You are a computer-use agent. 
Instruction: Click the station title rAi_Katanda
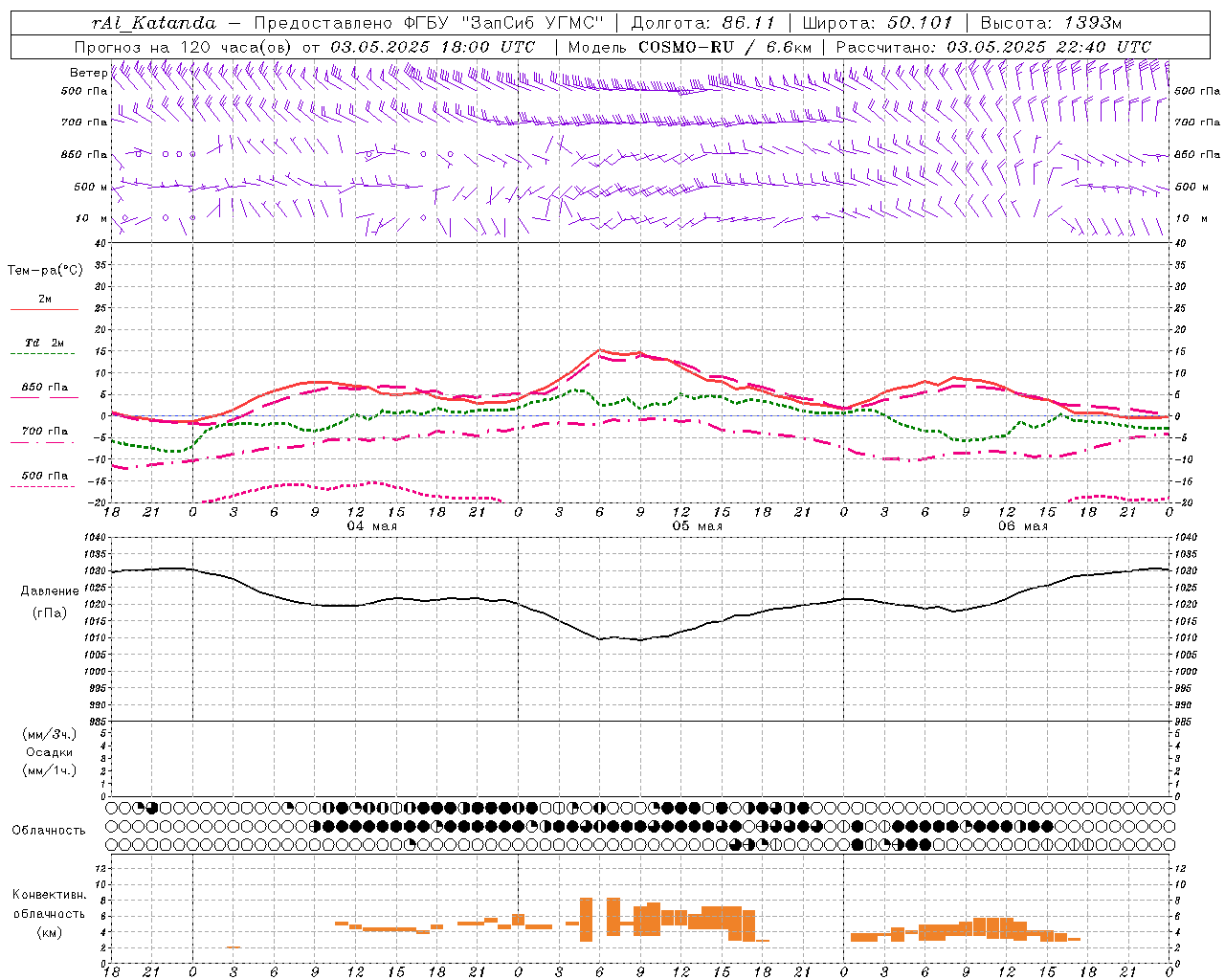(x=154, y=23)
